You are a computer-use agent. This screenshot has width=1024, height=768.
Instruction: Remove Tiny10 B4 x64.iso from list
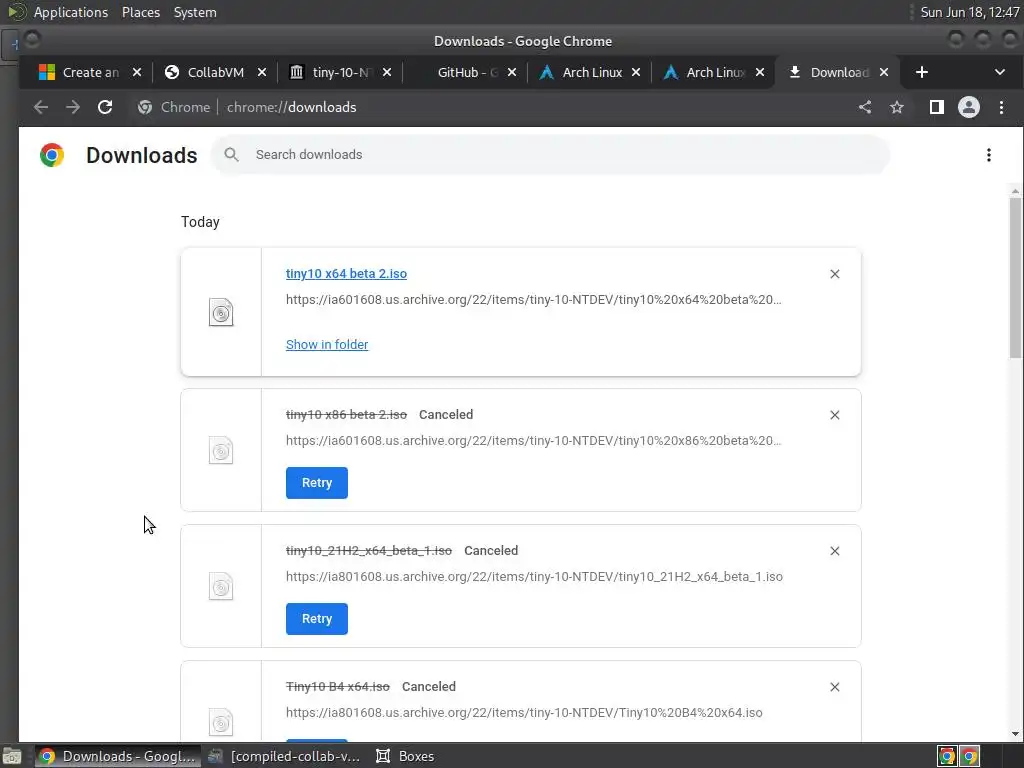point(835,687)
